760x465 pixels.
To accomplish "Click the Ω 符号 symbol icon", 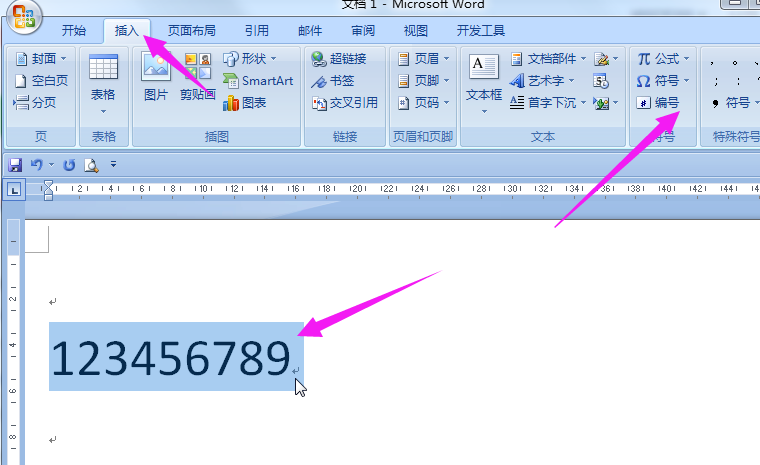I will 643,81.
